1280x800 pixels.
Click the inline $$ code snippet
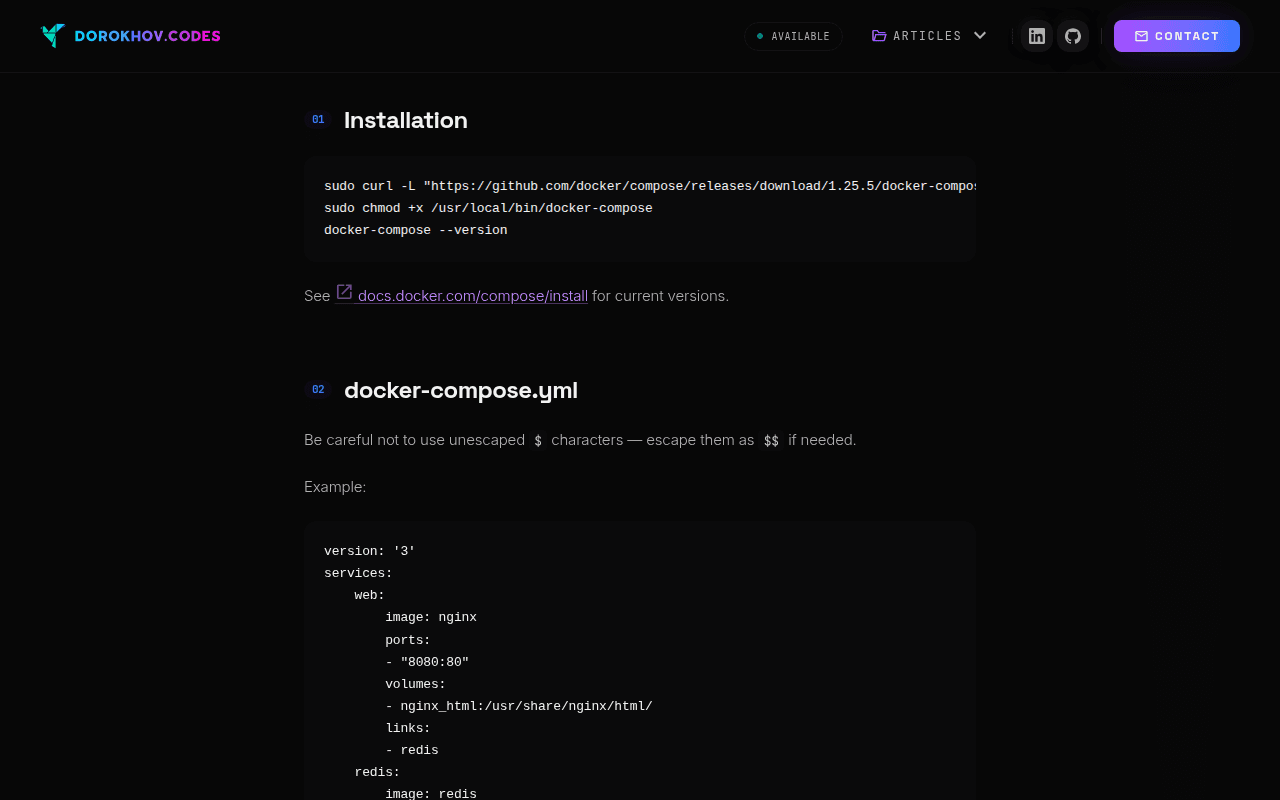coord(771,440)
